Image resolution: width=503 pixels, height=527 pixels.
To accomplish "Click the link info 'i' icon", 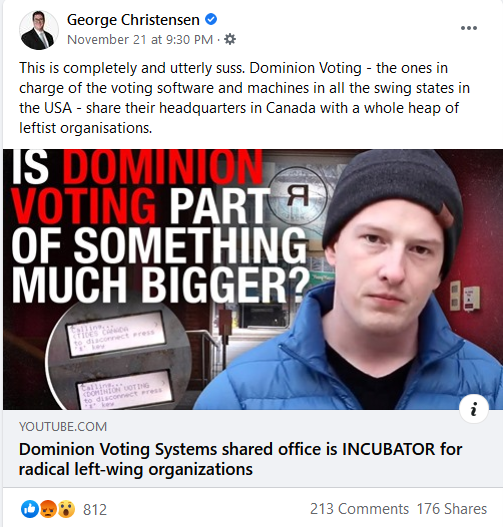I will coord(474,409).
